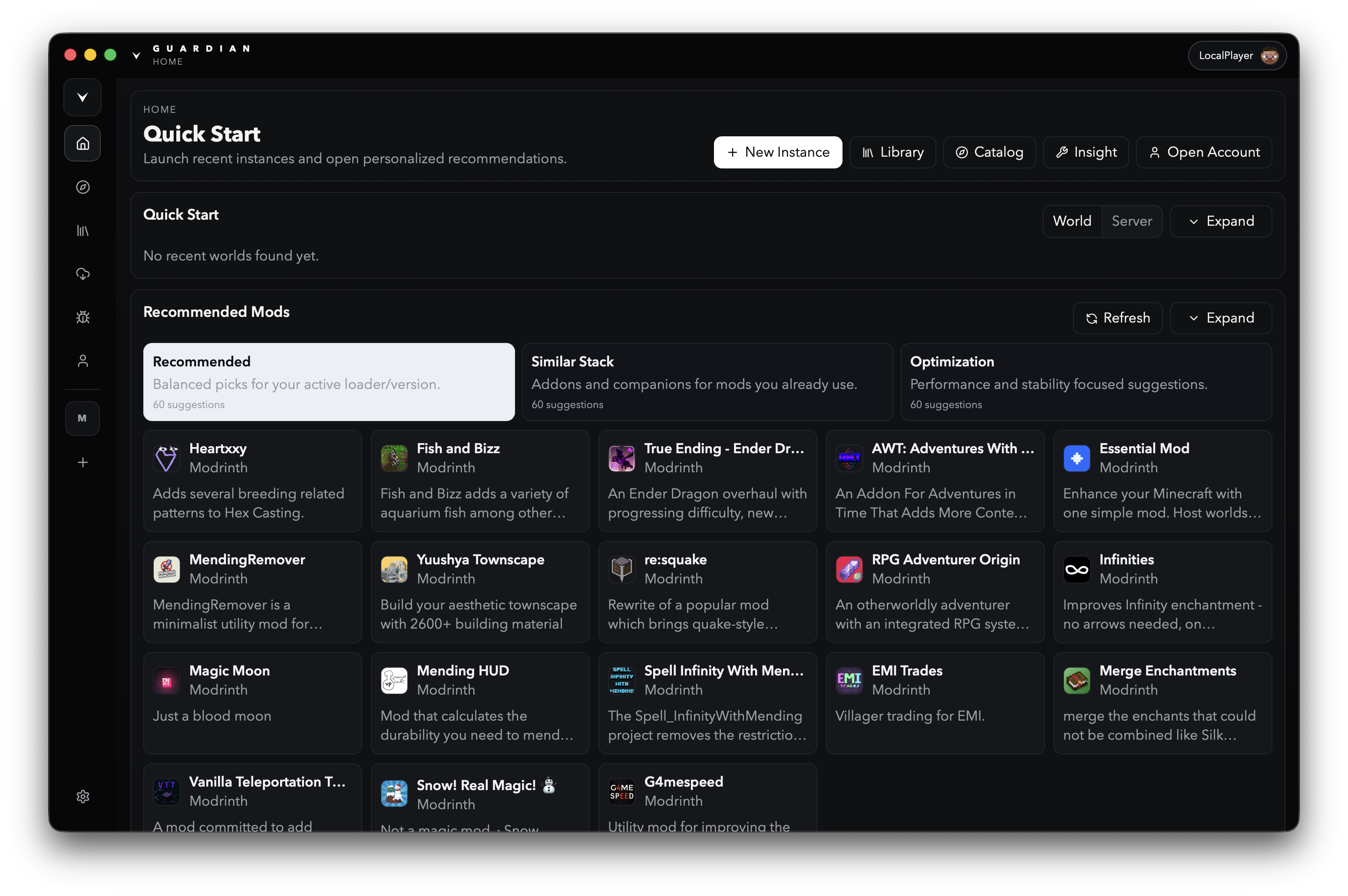Click the EMI Trades mod icon
The width and height of the screenshot is (1348, 896).
click(x=849, y=681)
